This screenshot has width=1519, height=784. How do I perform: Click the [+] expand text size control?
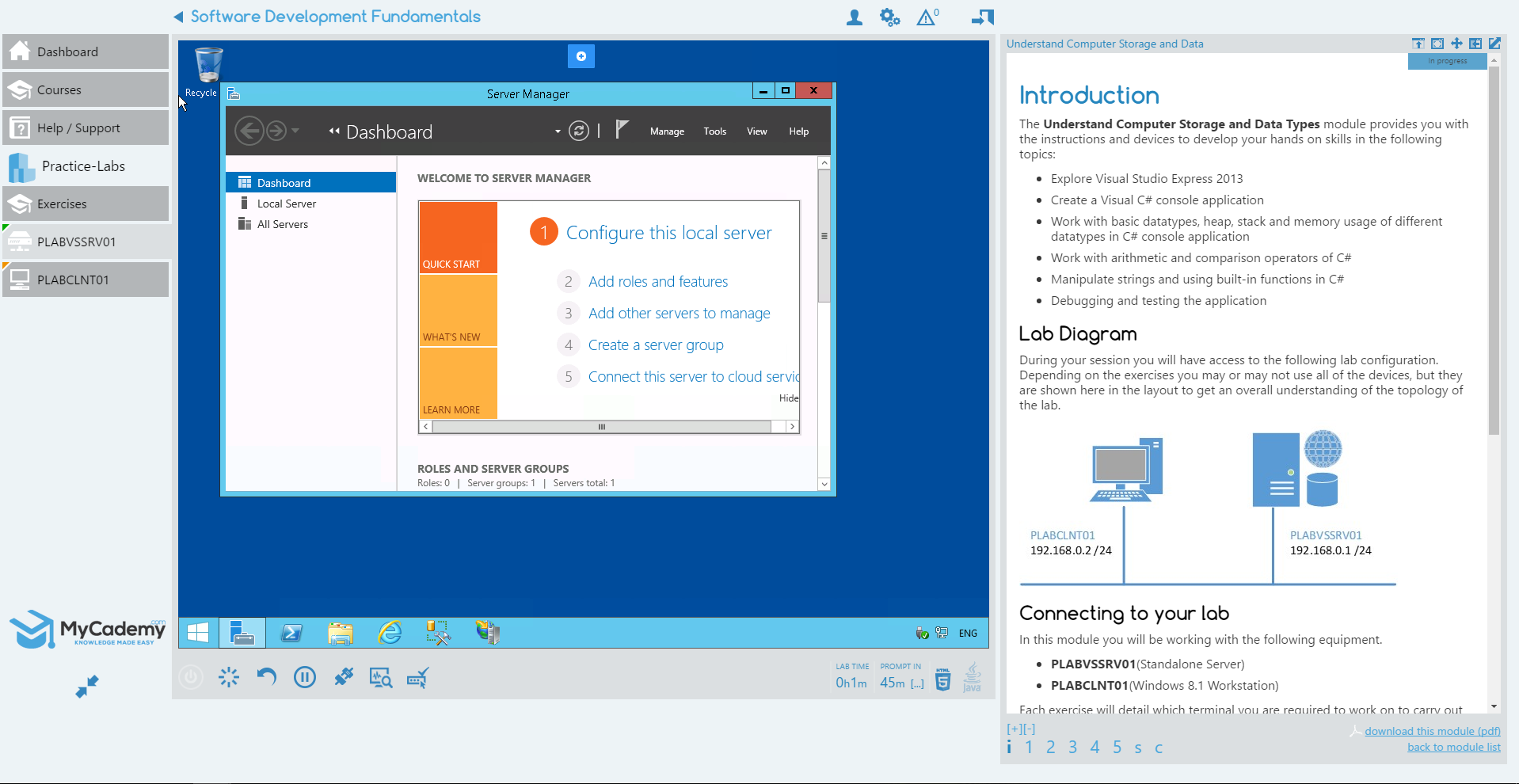(1013, 729)
